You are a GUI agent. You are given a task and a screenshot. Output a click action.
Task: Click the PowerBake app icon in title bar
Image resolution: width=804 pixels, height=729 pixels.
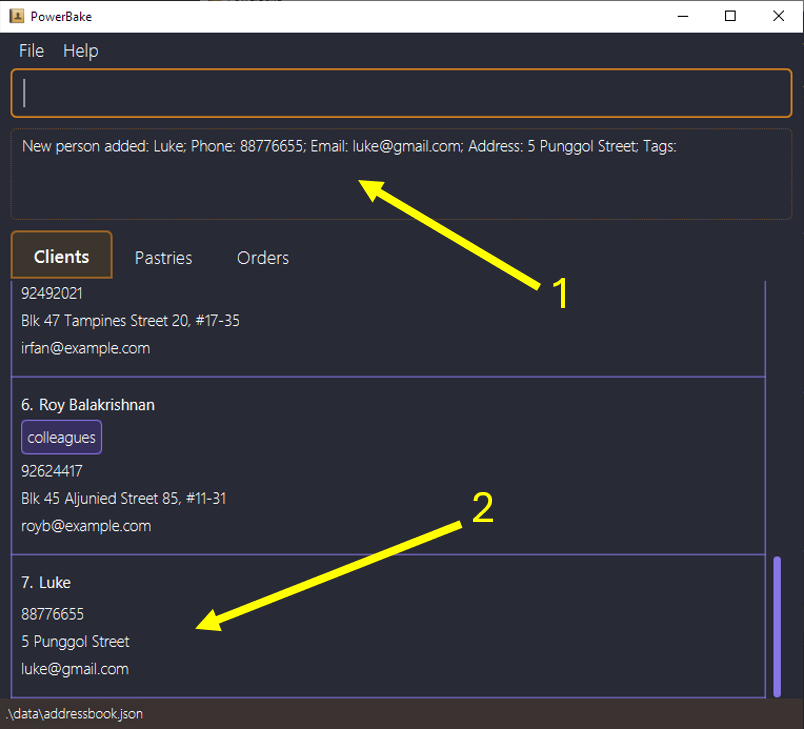[x=16, y=16]
